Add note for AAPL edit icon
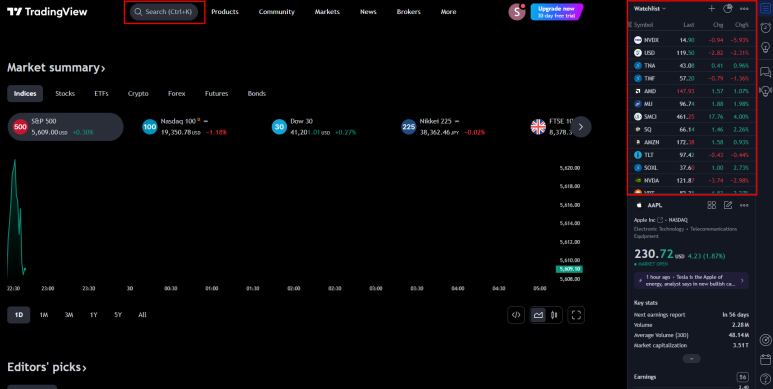 (x=728, y=205)
